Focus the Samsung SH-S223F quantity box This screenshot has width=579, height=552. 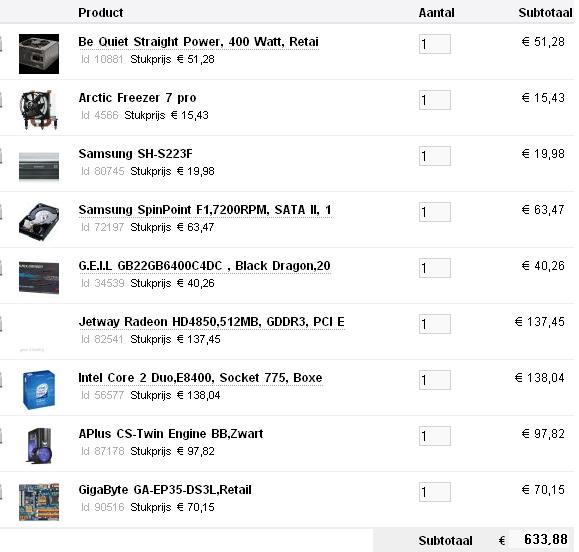pyautogui.click(x=435, y=156)
